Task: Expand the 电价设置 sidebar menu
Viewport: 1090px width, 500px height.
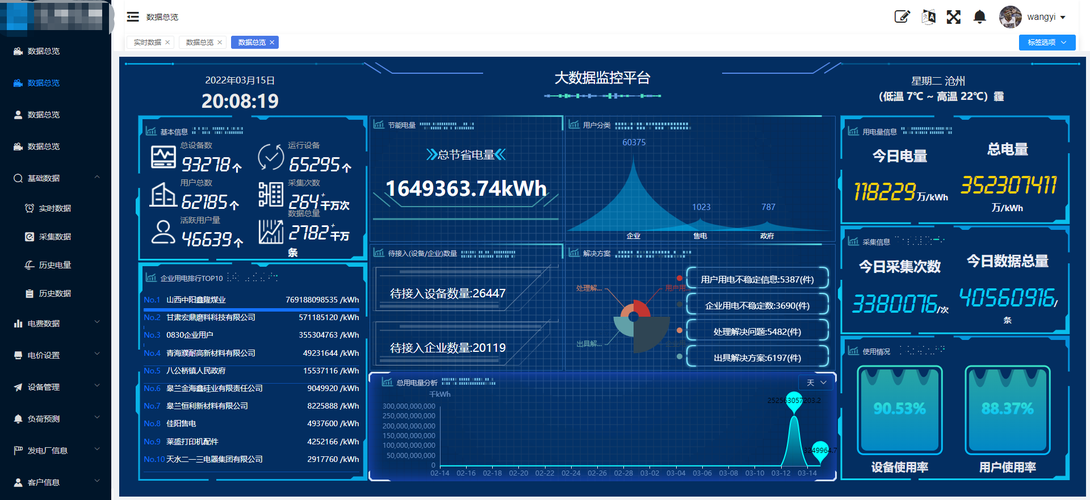Action: 56,355
